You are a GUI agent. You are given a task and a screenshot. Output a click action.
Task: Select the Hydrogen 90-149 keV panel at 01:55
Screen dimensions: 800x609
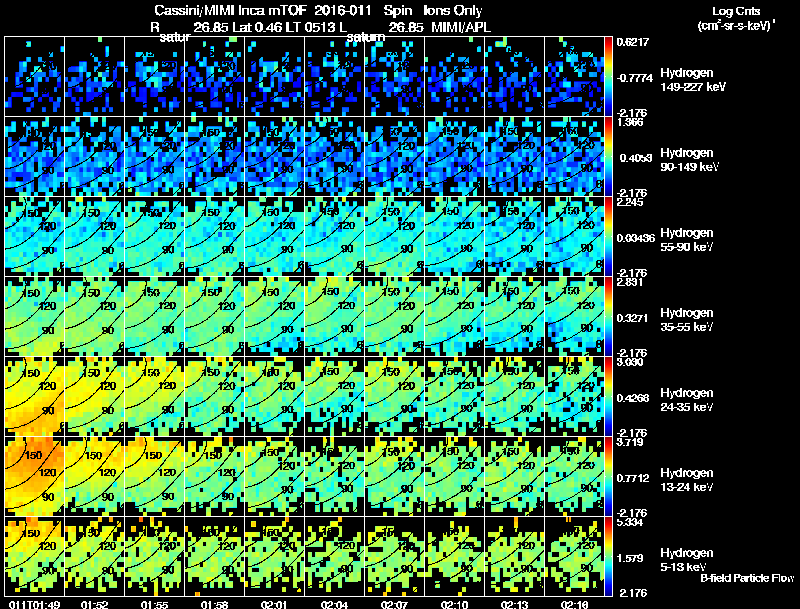point(155,156)
